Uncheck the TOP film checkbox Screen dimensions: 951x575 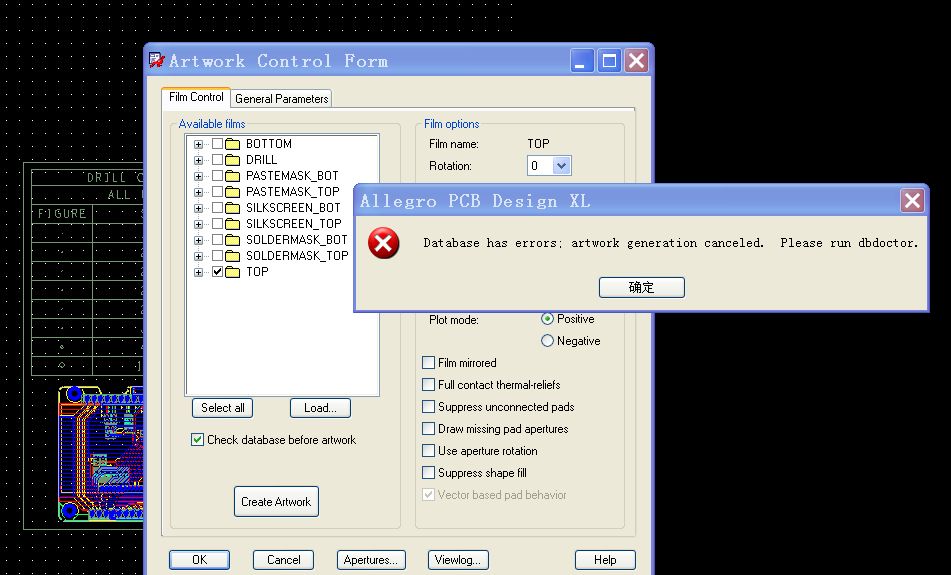[217, 272]
